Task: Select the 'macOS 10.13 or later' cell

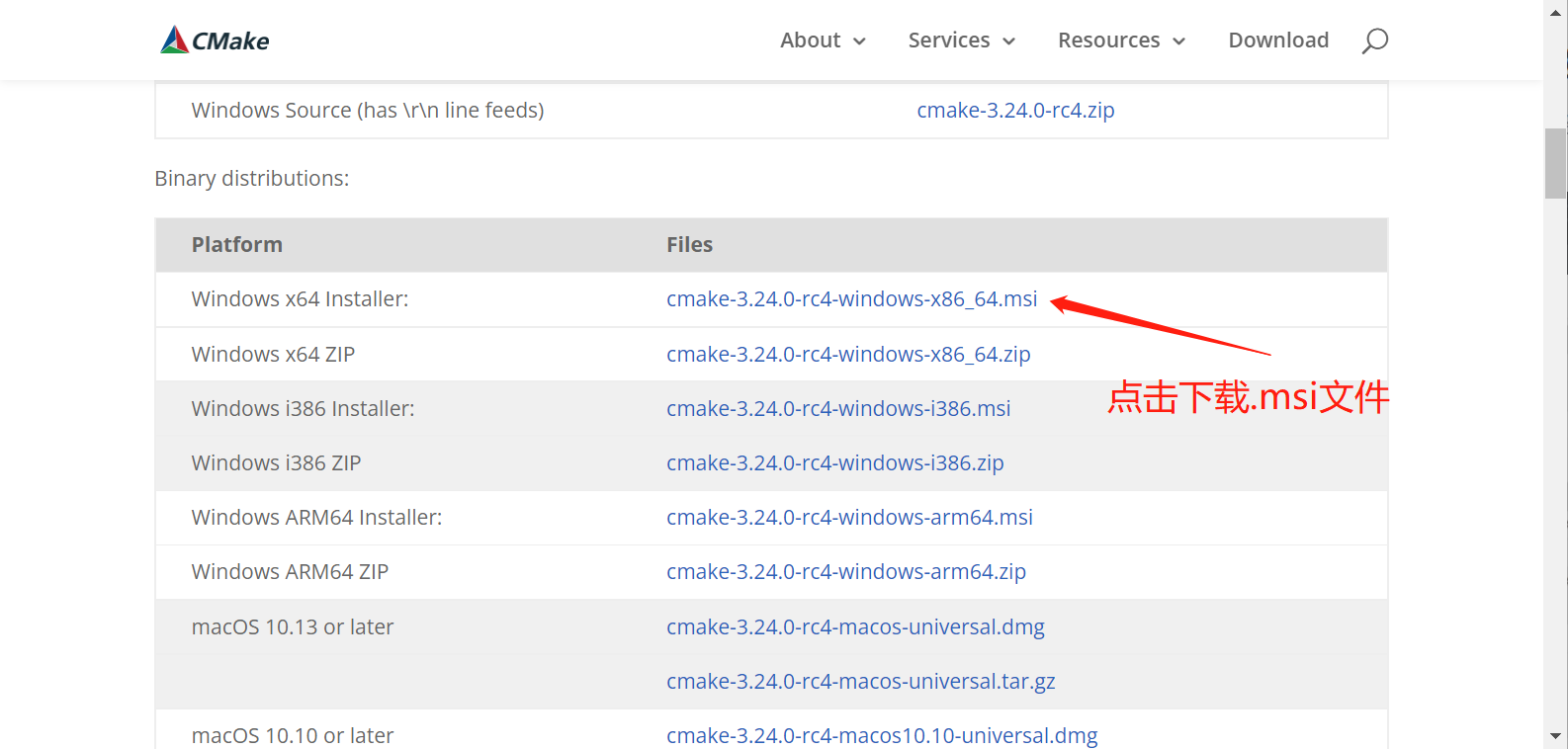Action: click(293, 627)
